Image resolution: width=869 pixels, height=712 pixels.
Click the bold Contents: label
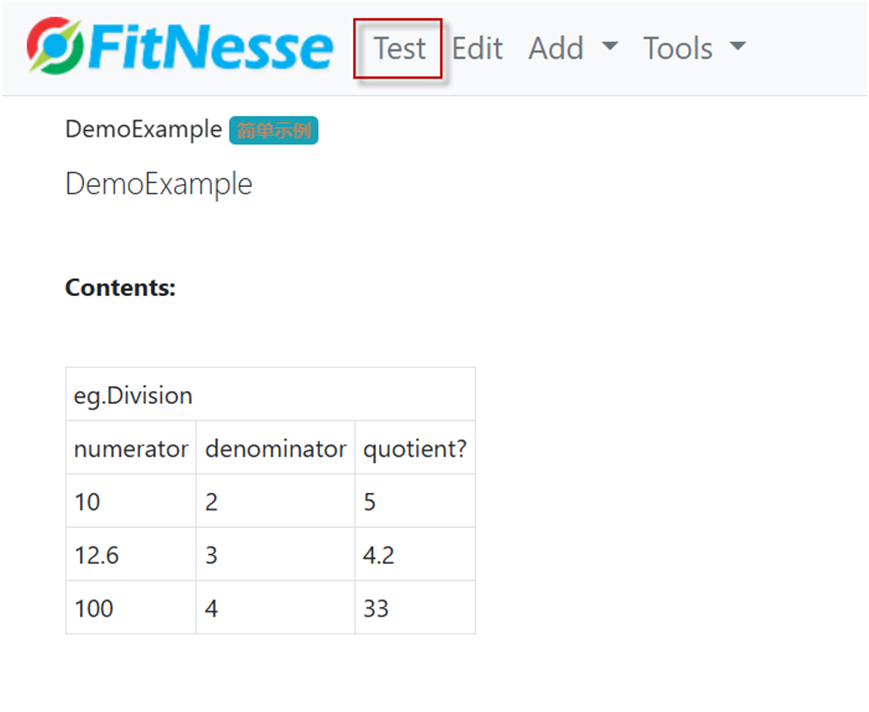click(120, 288)
